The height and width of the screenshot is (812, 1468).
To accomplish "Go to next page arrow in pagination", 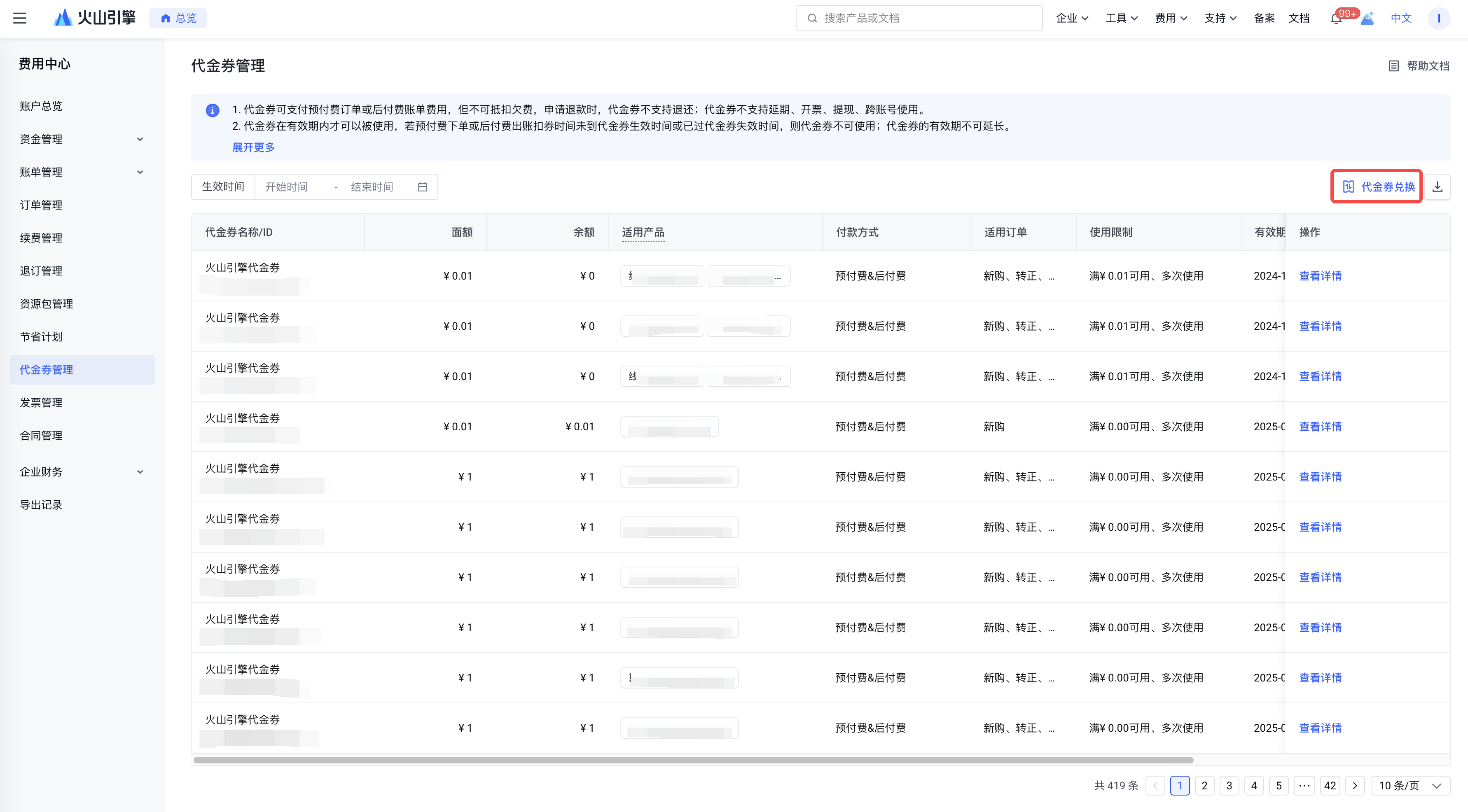I will coord(1355,786).
